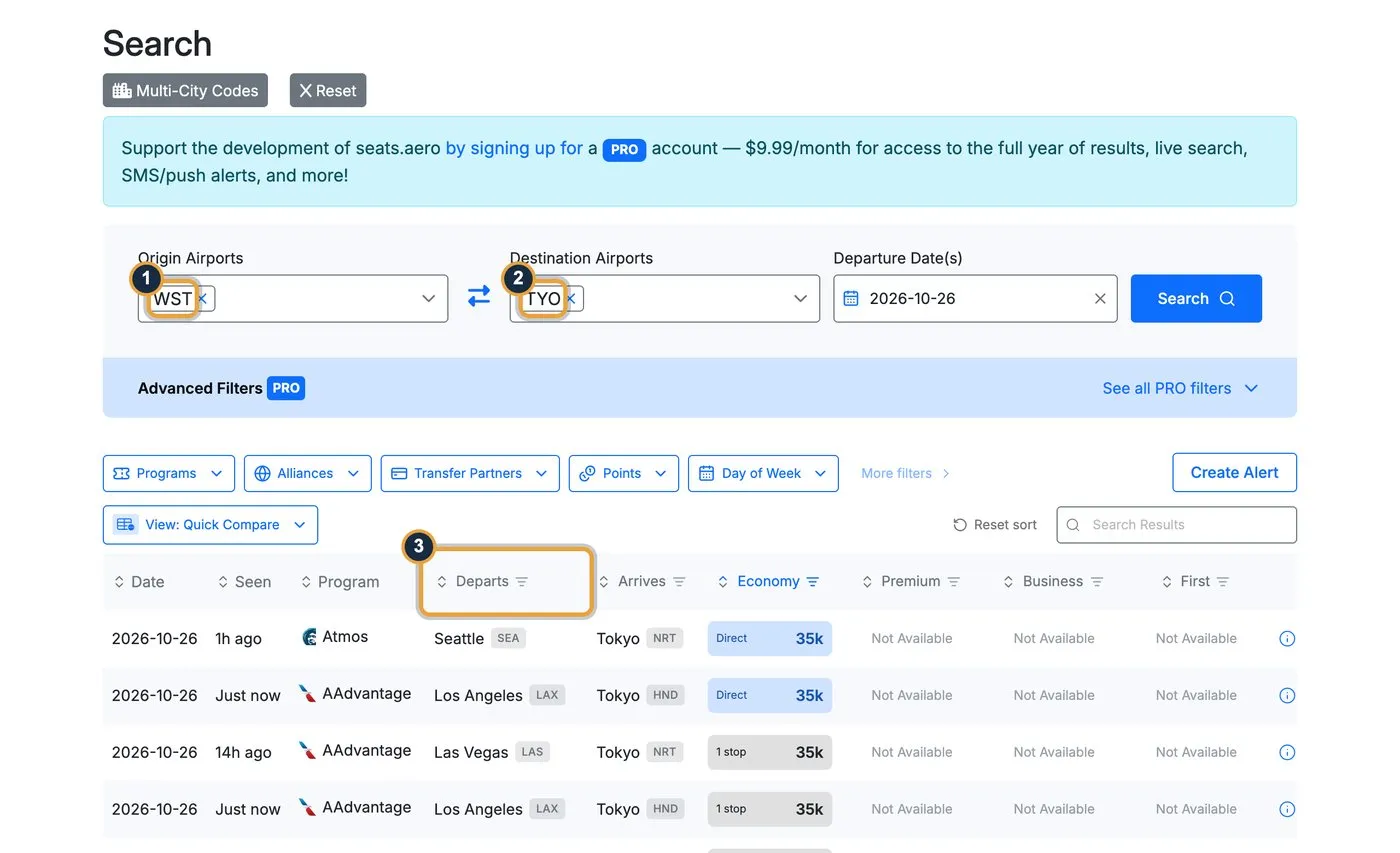Remove the WST origin airport chip
The image size is (1400, 853).
[203, 298]
